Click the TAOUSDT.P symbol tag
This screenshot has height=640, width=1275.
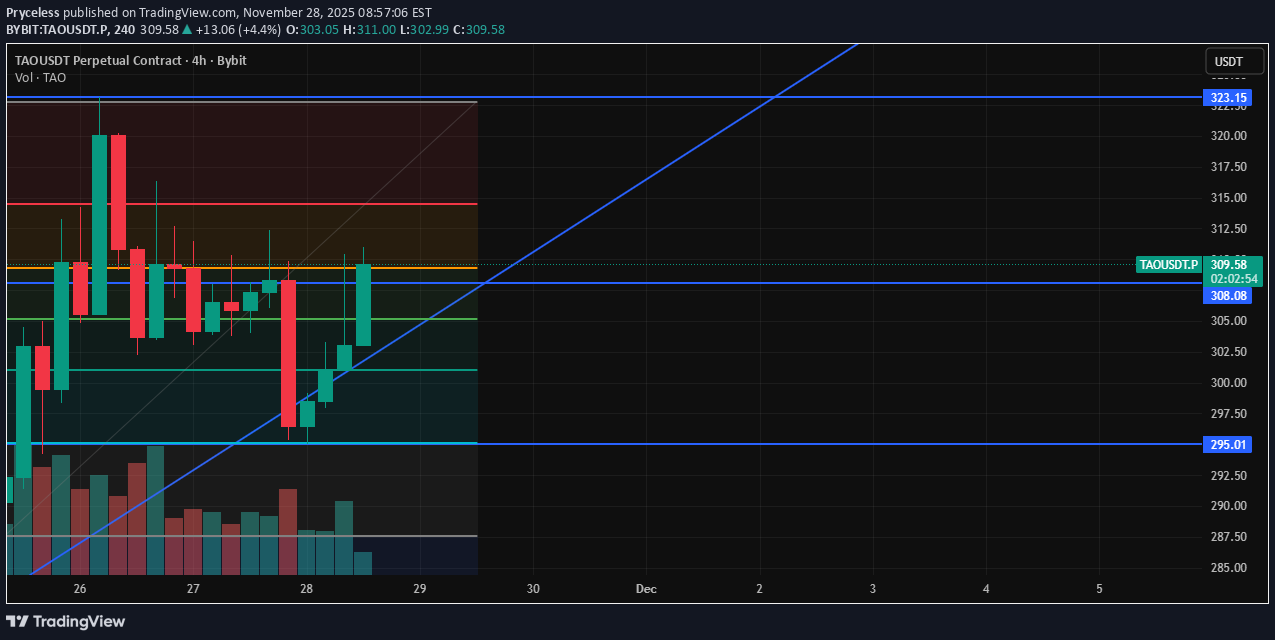[x=1169, y=265]
